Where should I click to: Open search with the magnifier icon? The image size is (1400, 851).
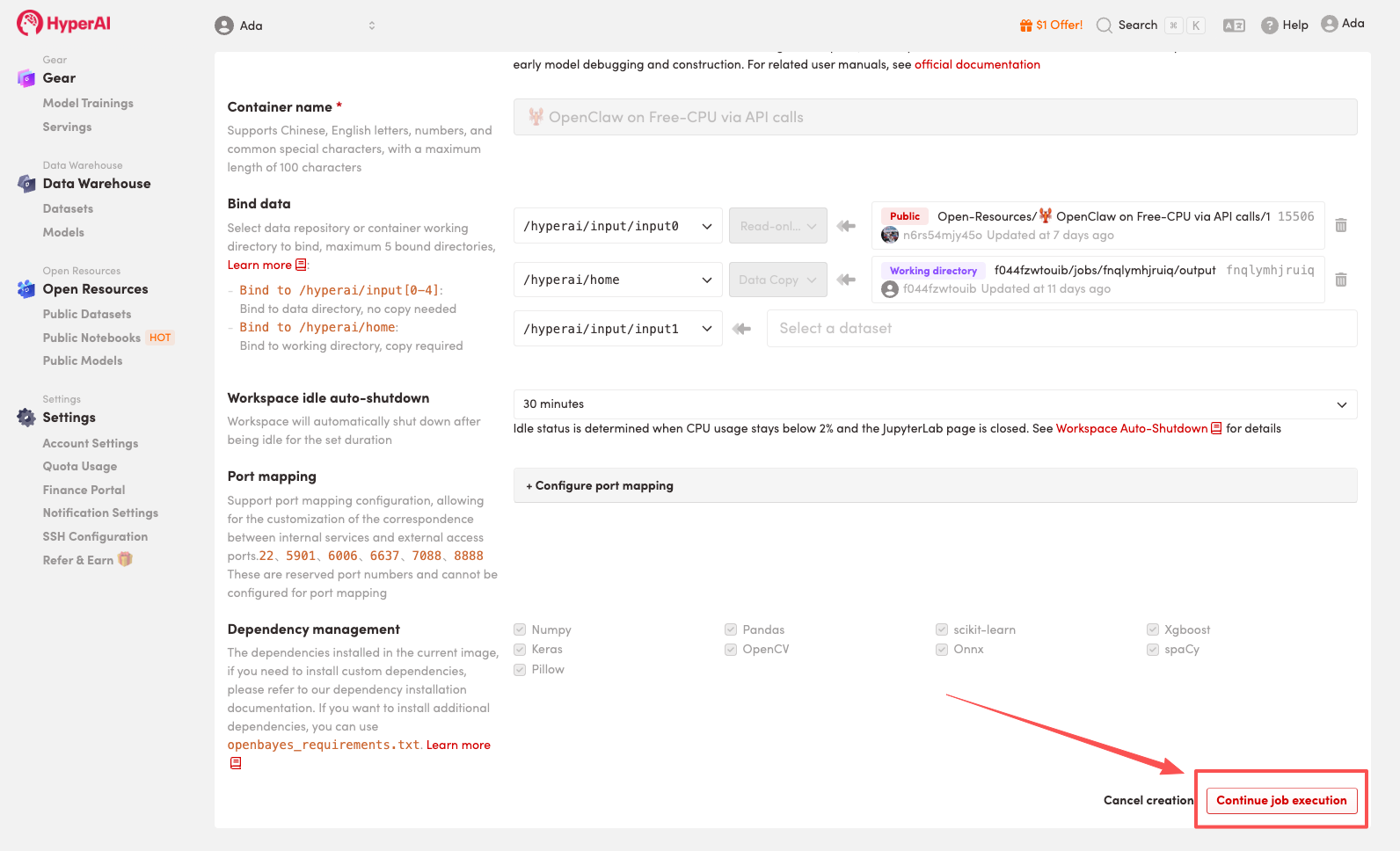coord(1105,25)
